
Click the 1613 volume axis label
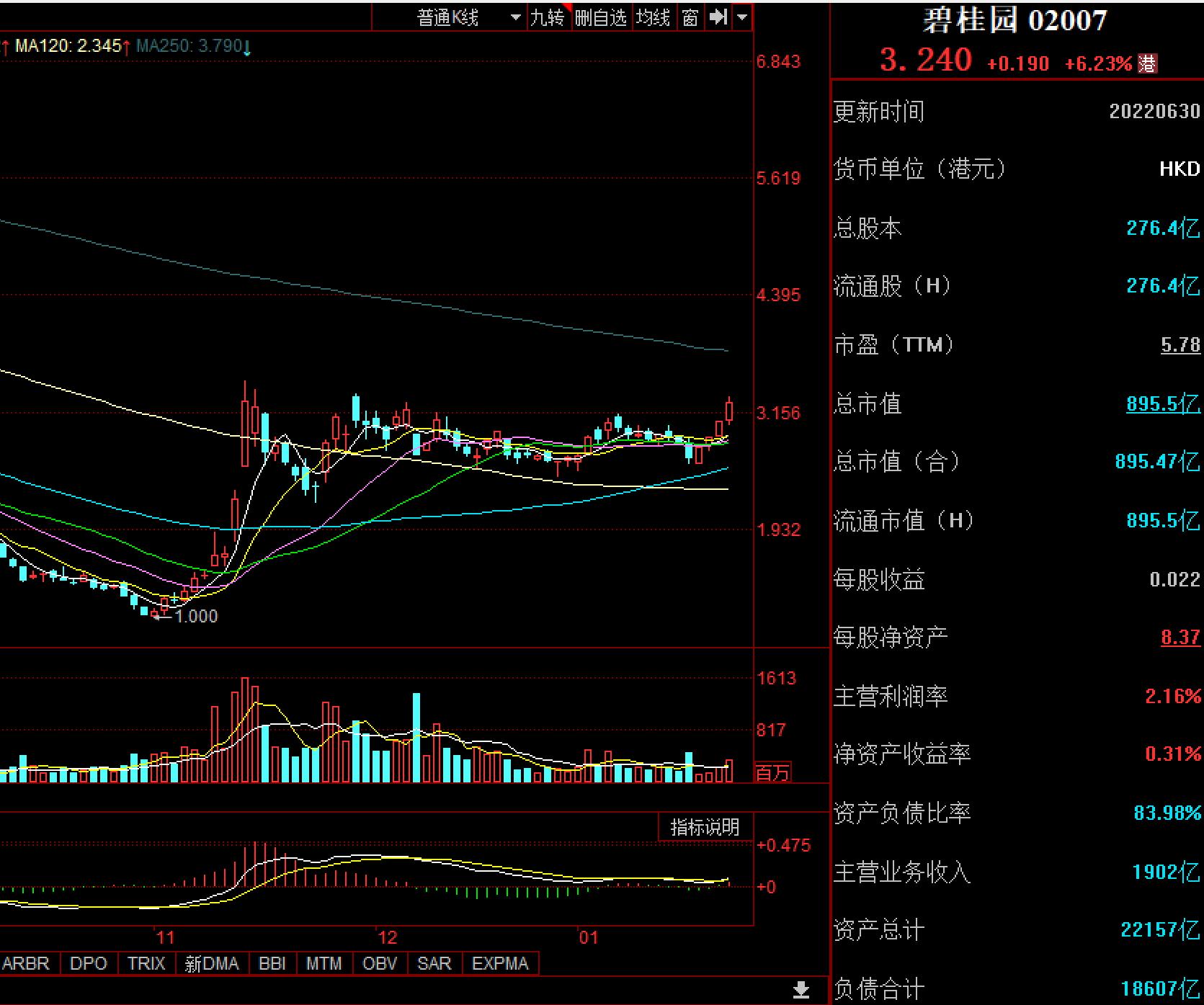click(776, 678)
